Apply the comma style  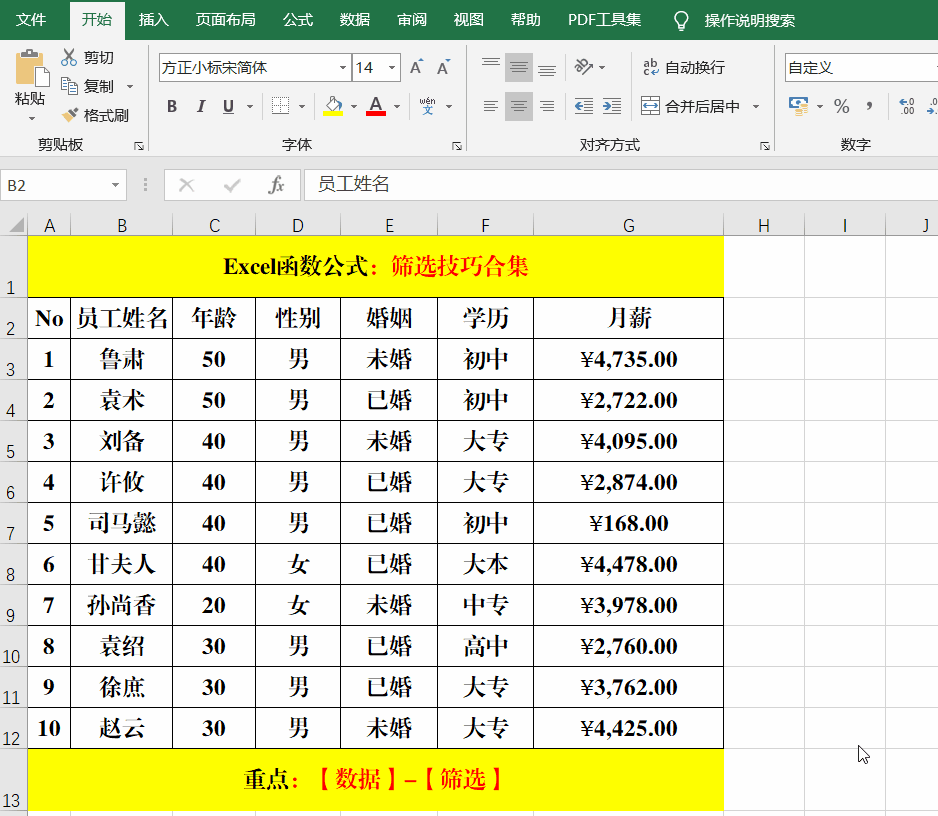869,106
